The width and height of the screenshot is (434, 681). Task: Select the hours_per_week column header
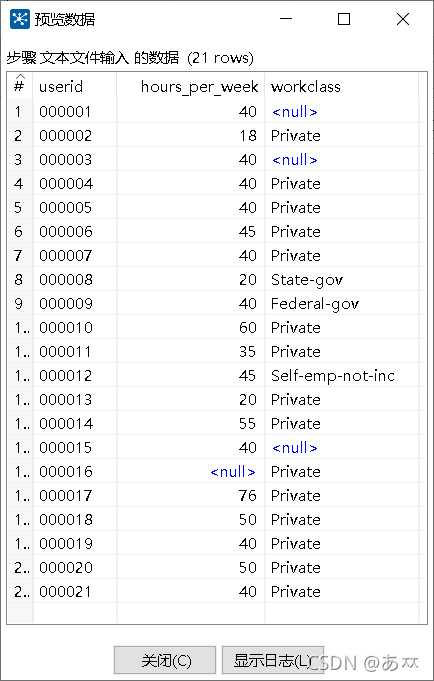[x=191, y=87]
